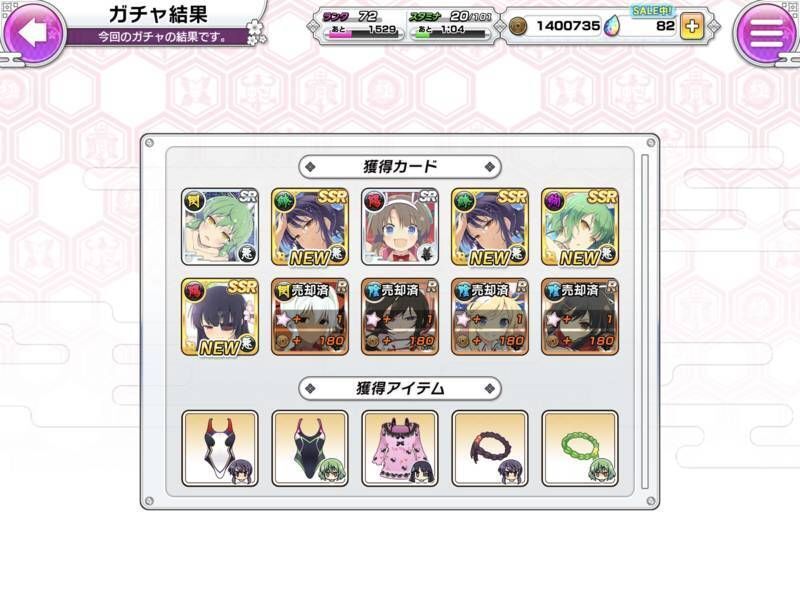Select the black green-trim swimsuit item
The image size is (800, 600).
[x=310, y=448]
